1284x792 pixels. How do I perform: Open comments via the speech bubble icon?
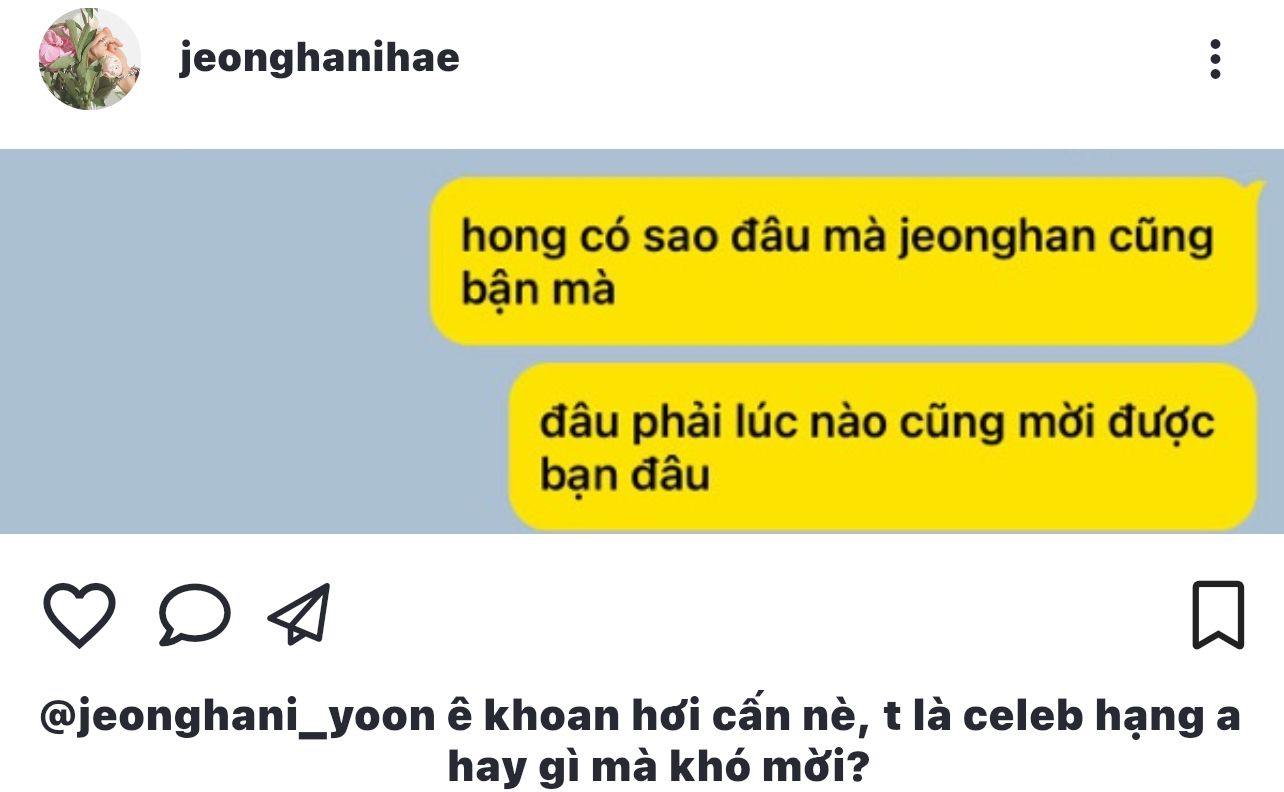(x=195, y=613)
